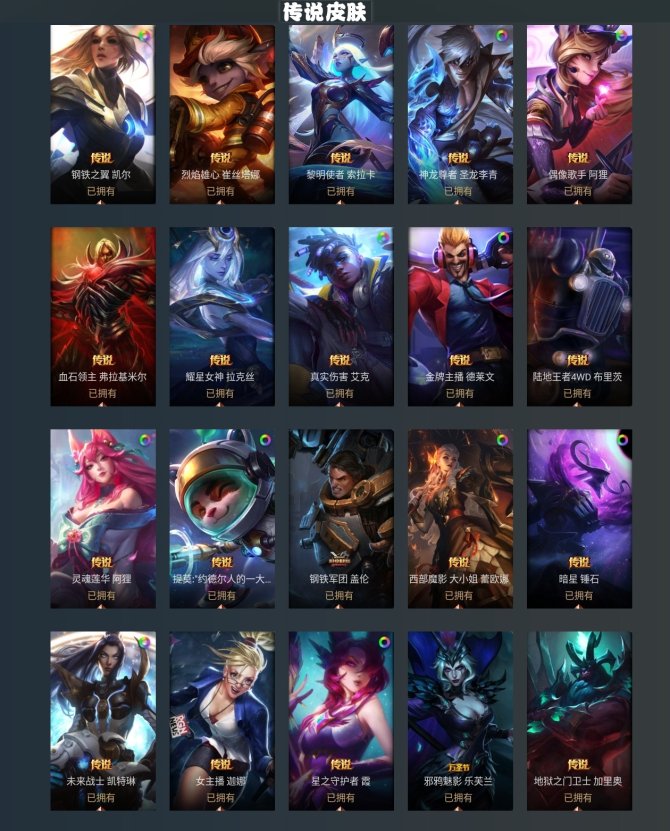Select chroma wheel on 星之守护者 霞 card
670x831 pixels.
tap(384, 642)
